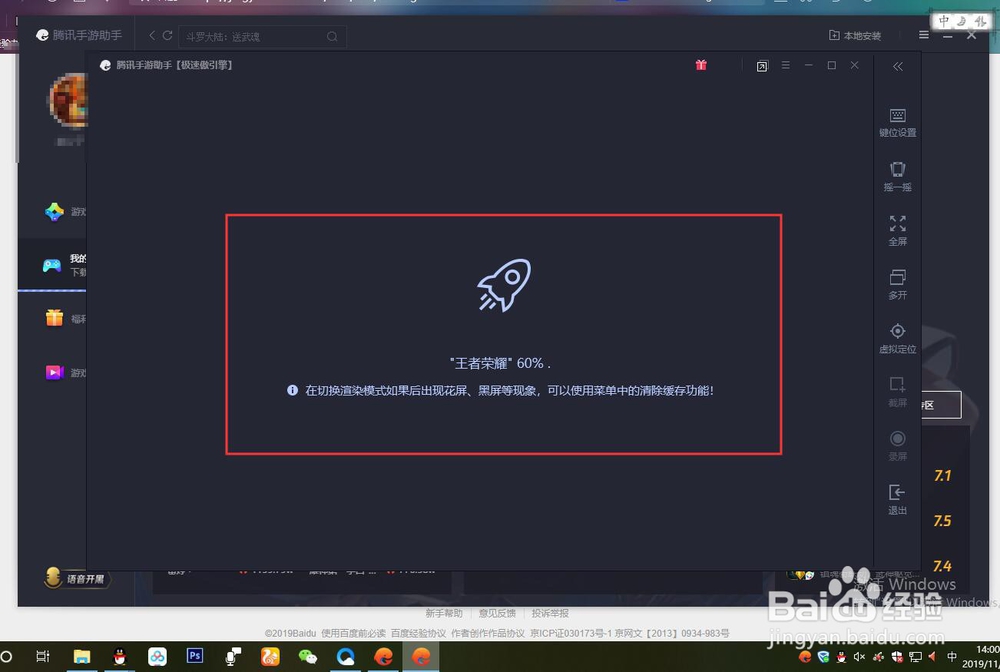Open File Explorer from taskbar
The width and height of the screenshot is (1000, 672).
pyautogui.click(x=82, y=657)
